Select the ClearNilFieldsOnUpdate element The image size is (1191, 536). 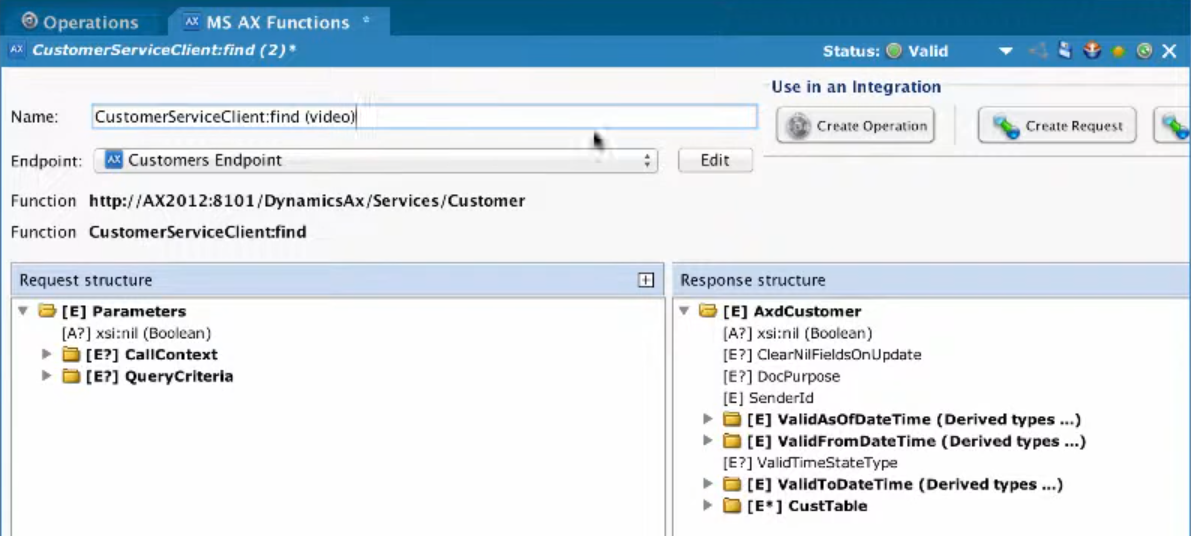click(x=823, y=355)
